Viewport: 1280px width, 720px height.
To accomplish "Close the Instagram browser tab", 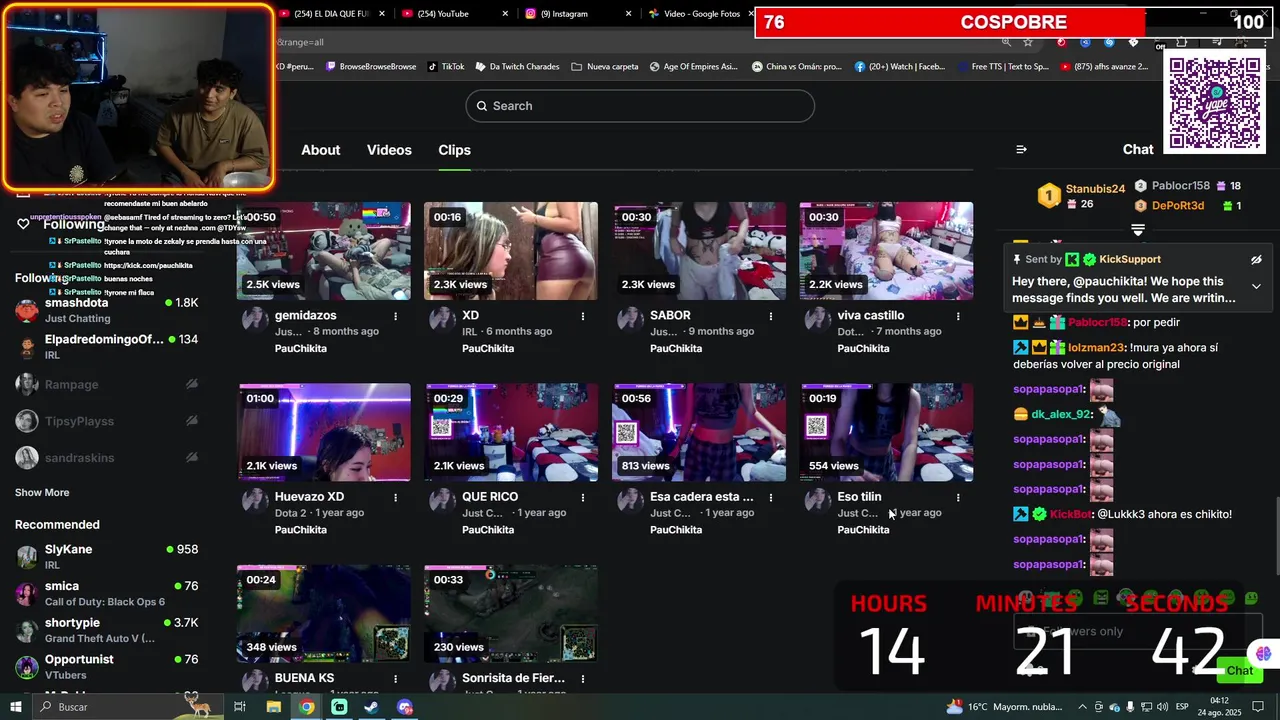I will coord(629,14).
